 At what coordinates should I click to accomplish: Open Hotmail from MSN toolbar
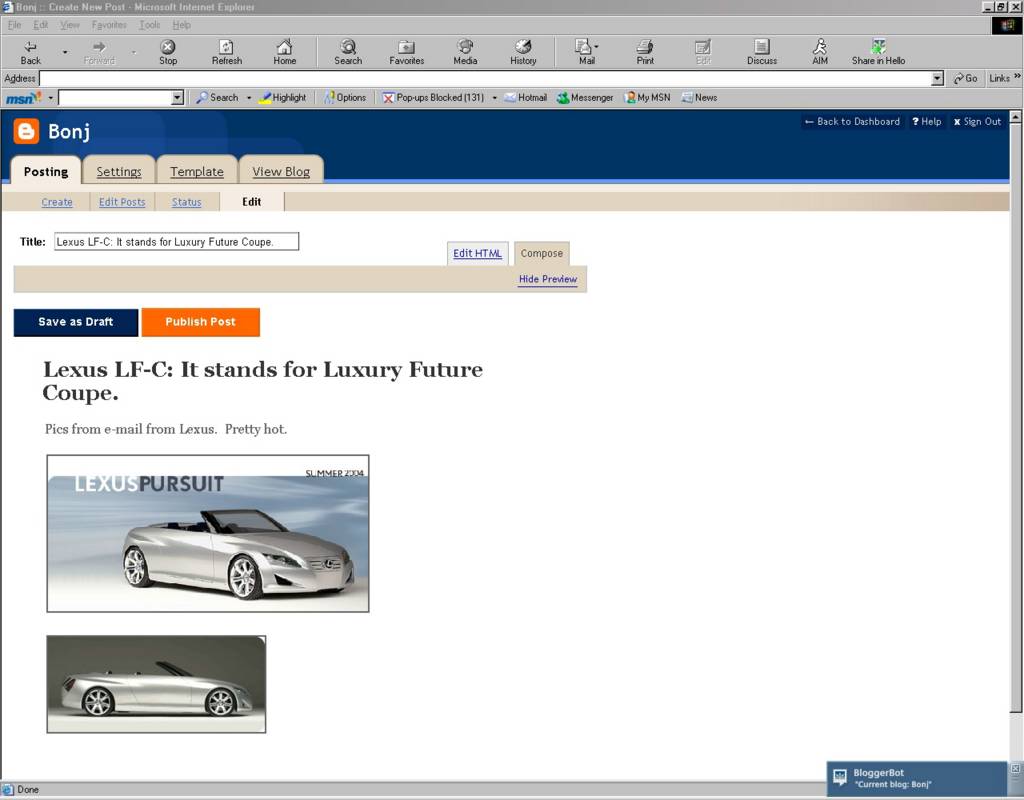(x=525, y=98)
